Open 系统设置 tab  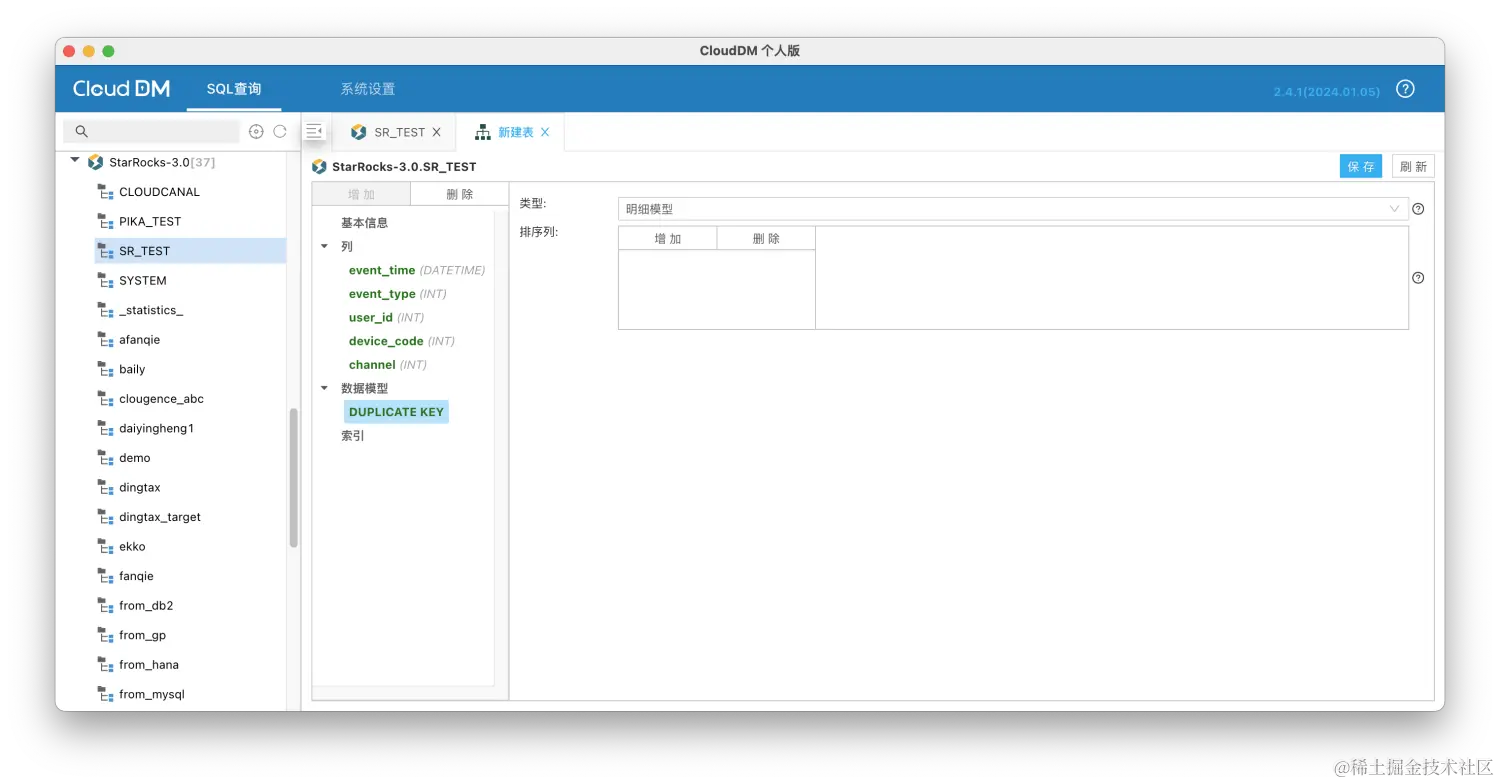pos(367,89)
